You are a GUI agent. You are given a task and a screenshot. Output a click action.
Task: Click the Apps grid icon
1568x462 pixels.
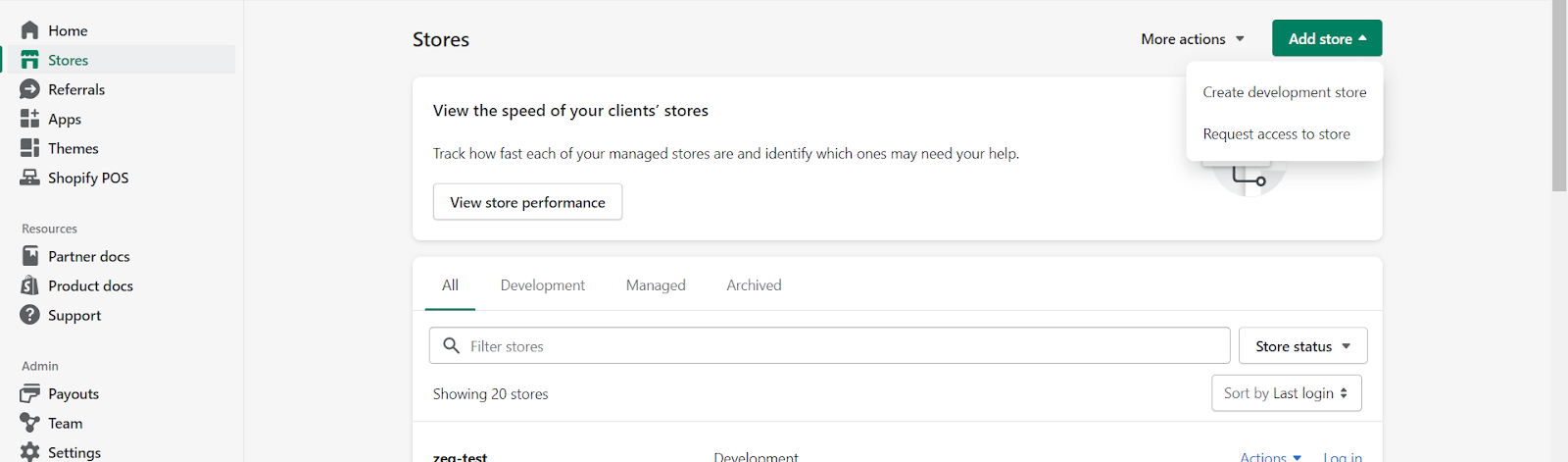(x=29, y=119)
